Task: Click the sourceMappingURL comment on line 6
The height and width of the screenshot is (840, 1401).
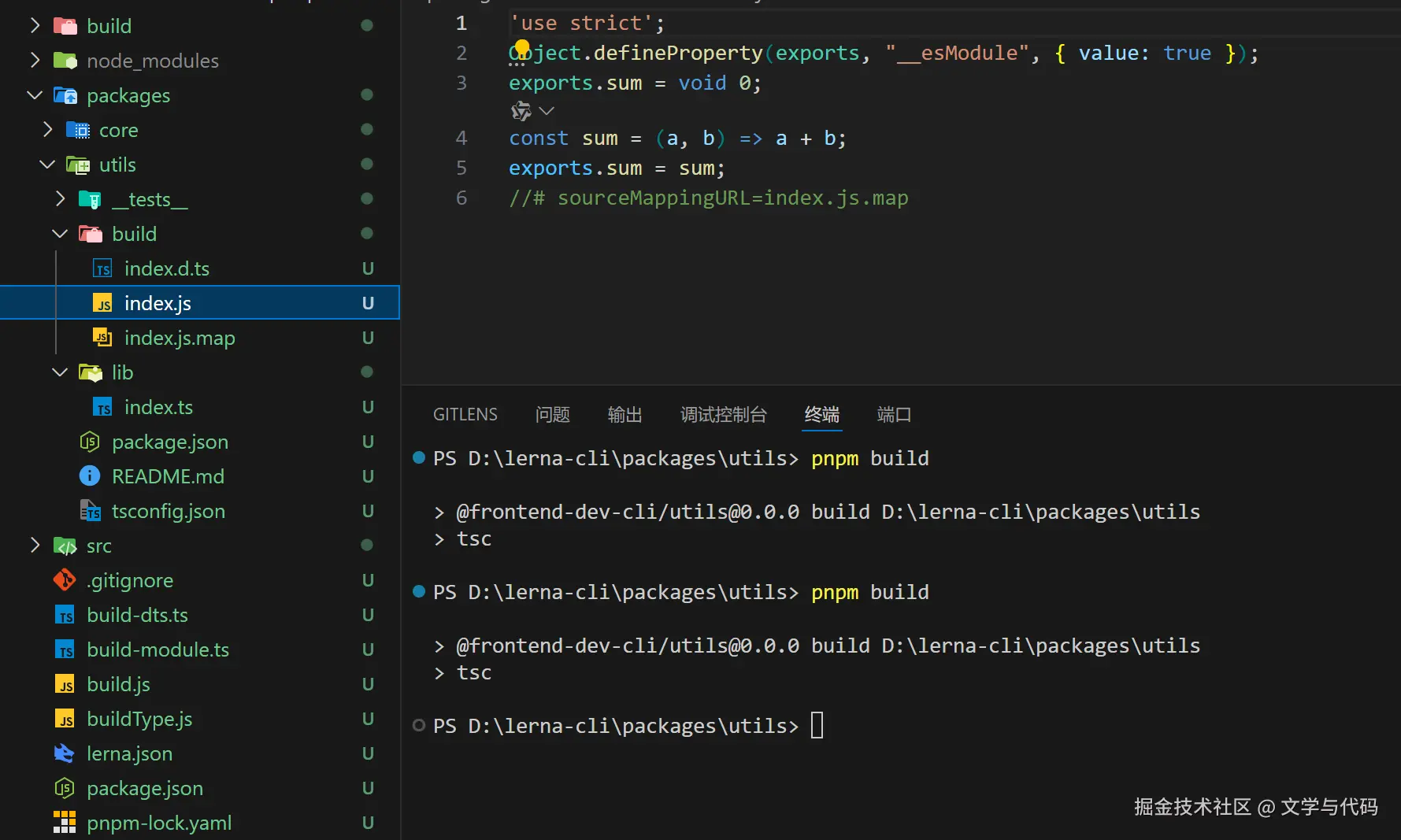Action: point(709,198)
